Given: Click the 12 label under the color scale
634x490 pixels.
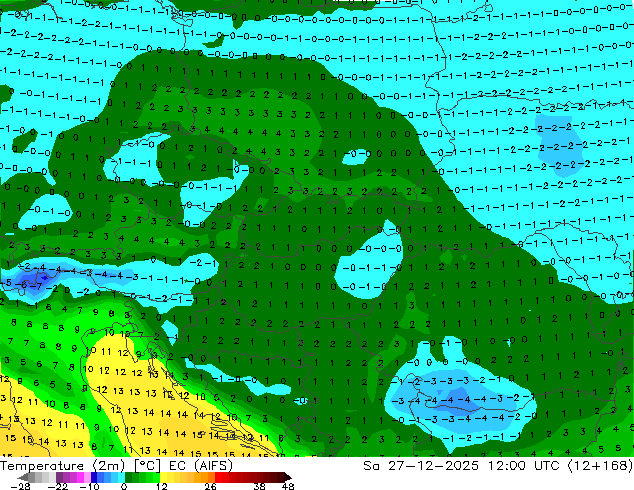Looking at the screenshot, I should (162, 486).
